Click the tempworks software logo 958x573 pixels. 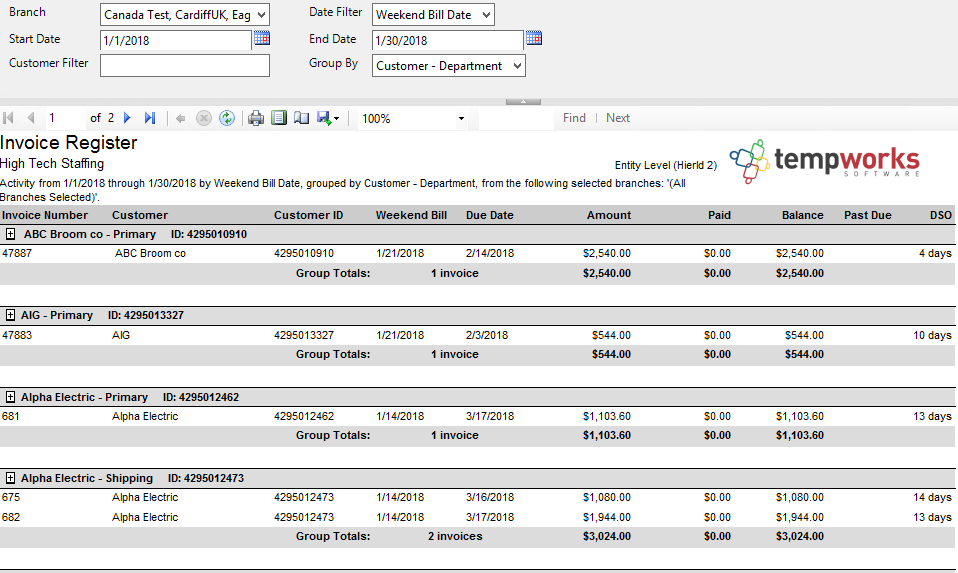click(x=824, y=161)
